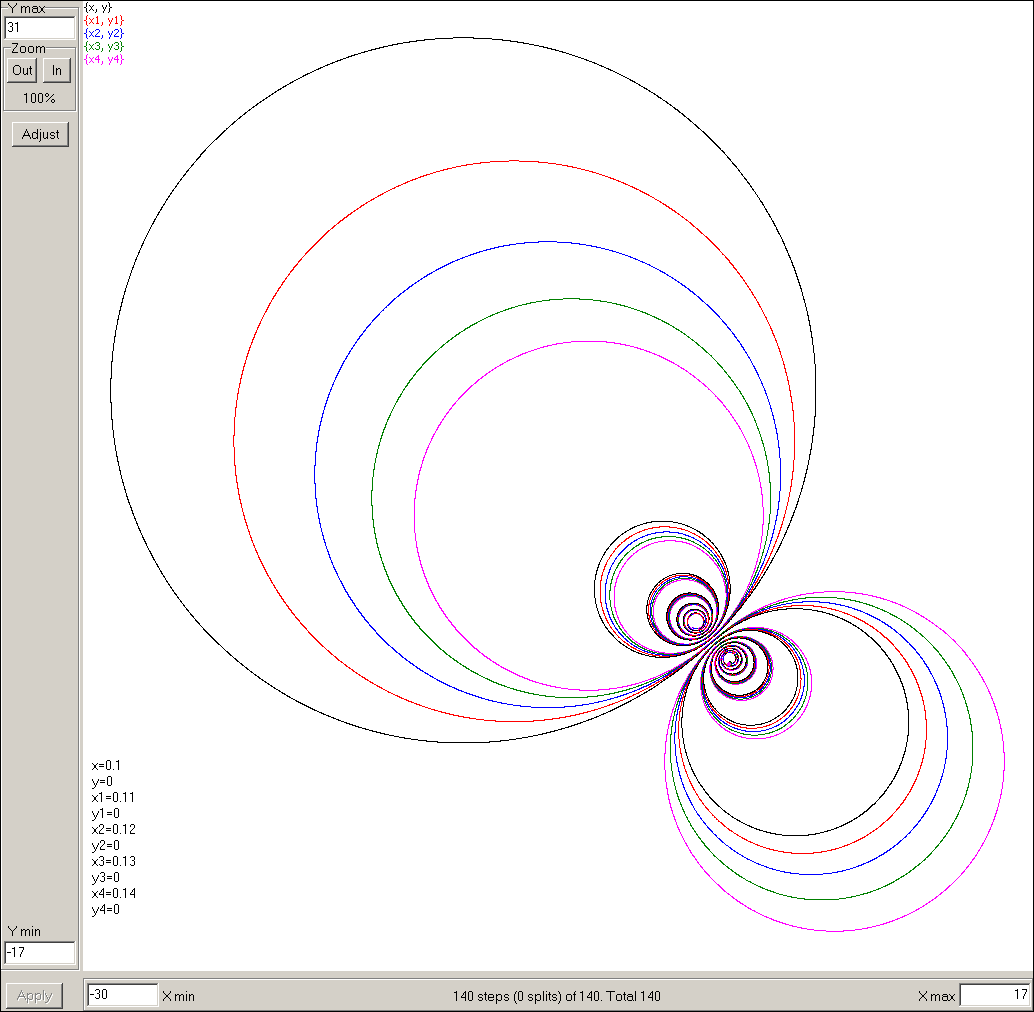Image resolution: width=1034 pixels, height=1012 pixels.
Task: Focus the Y max input field
Action: [40, 28]
